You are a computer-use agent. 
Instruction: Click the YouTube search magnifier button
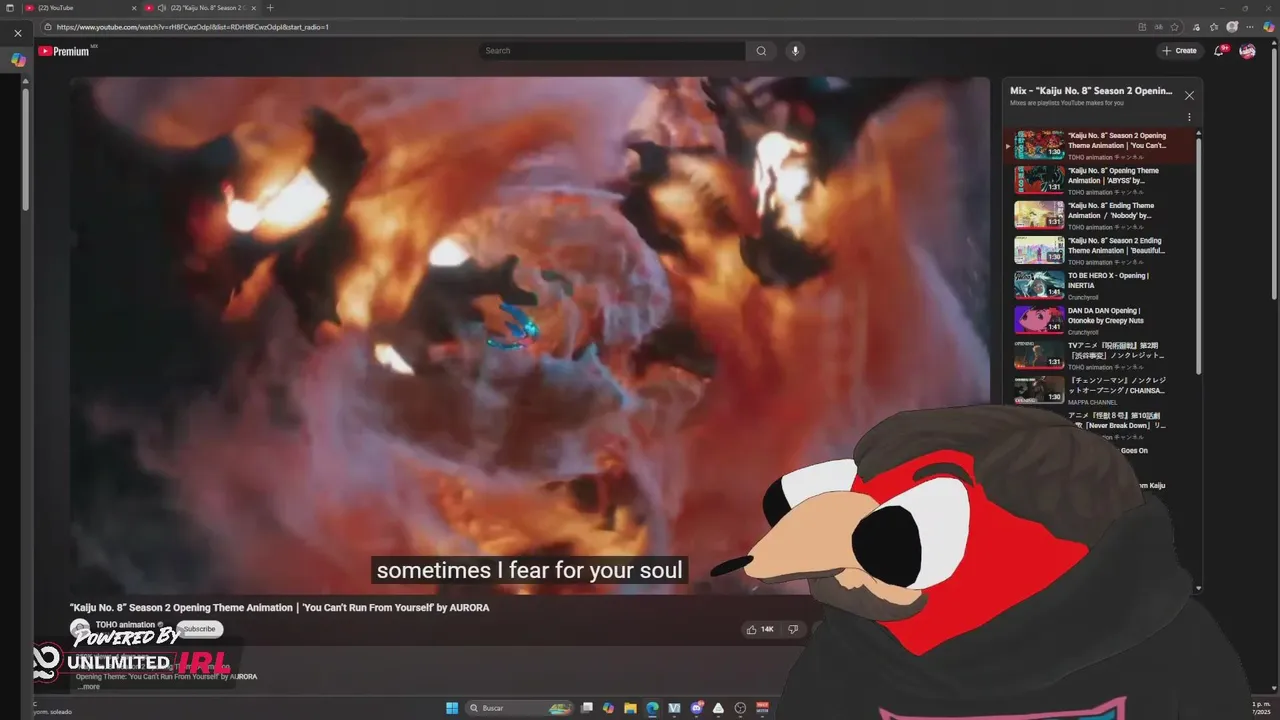[761, 51]
